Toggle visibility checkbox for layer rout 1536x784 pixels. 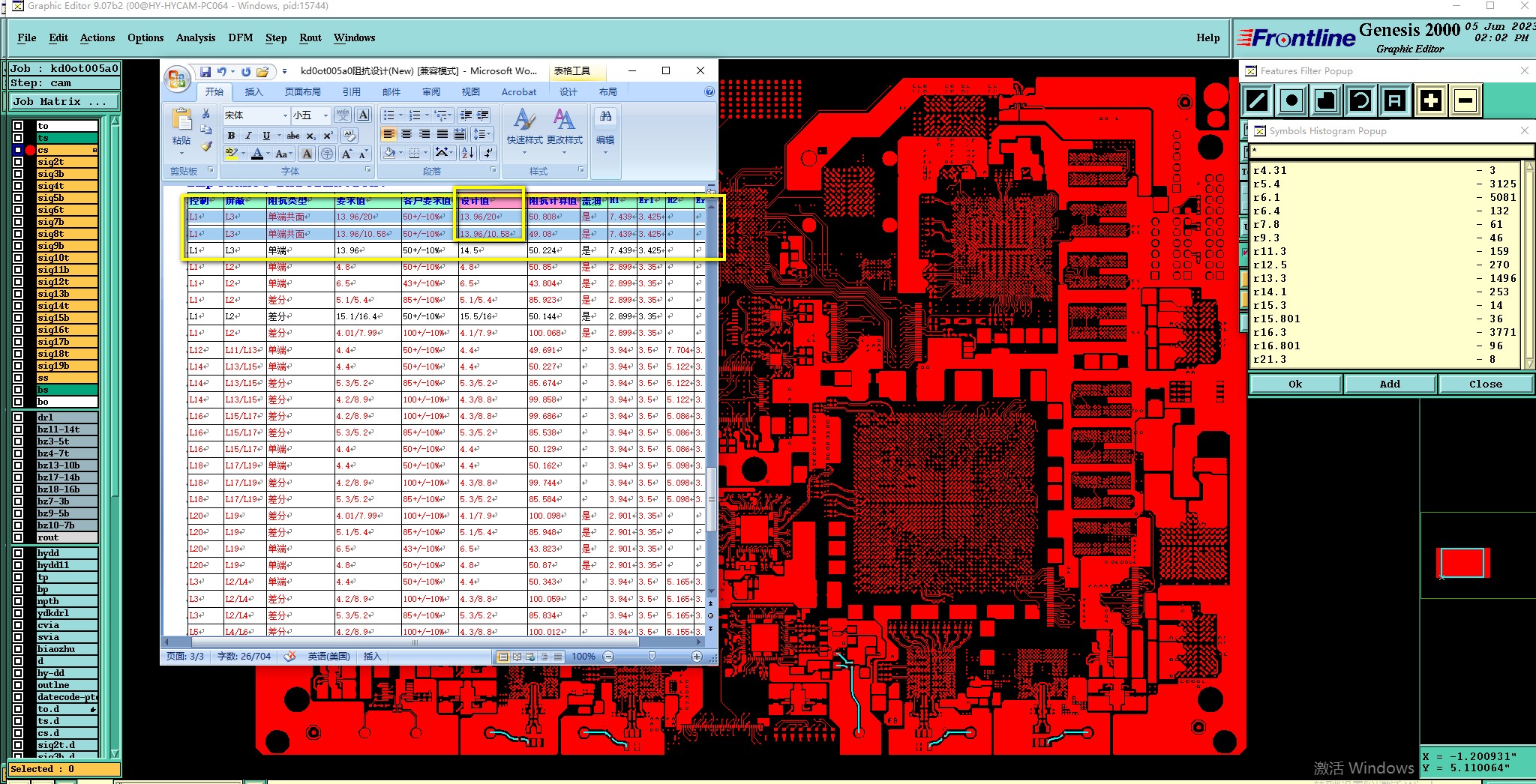click(x=18, y=537)
